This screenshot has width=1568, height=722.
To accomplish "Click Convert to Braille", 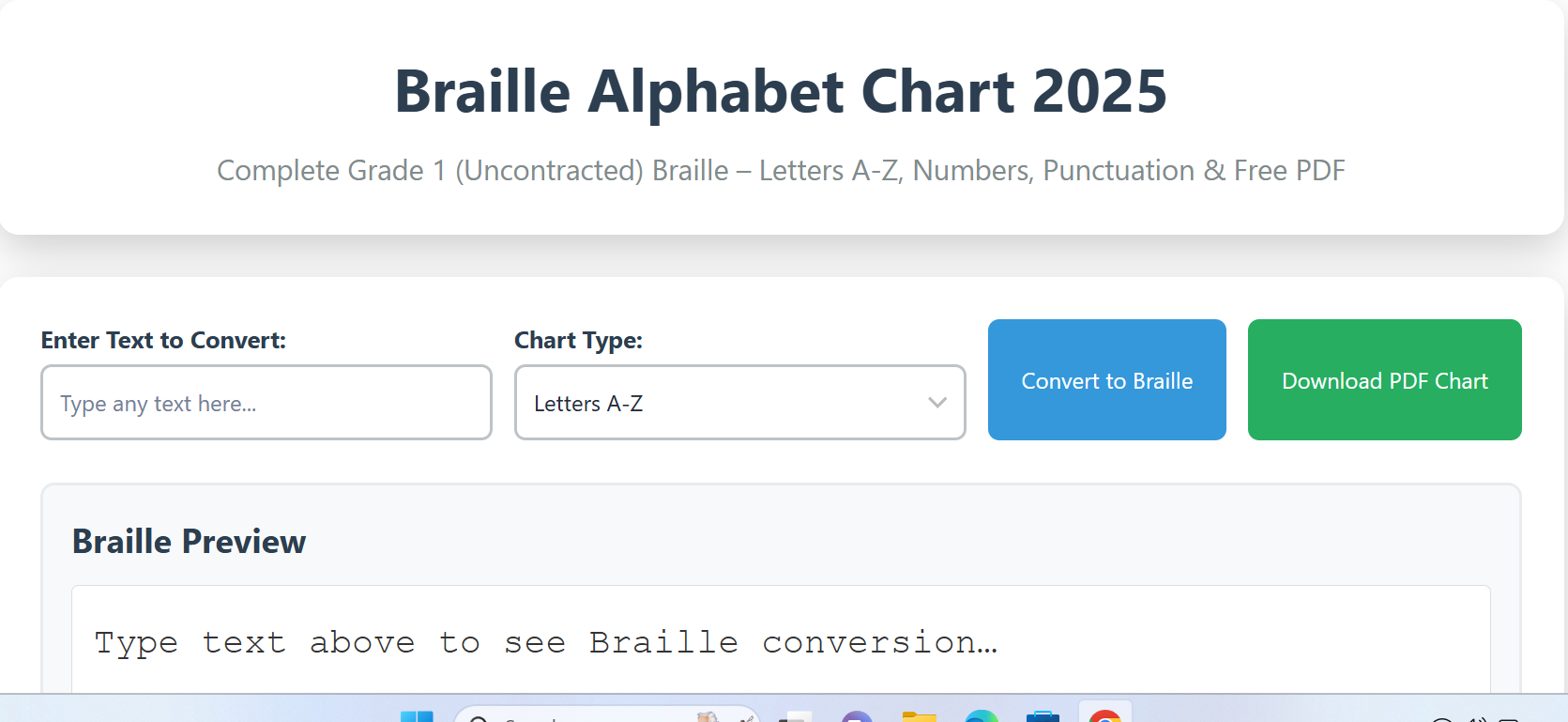I will pos(1106,380).
